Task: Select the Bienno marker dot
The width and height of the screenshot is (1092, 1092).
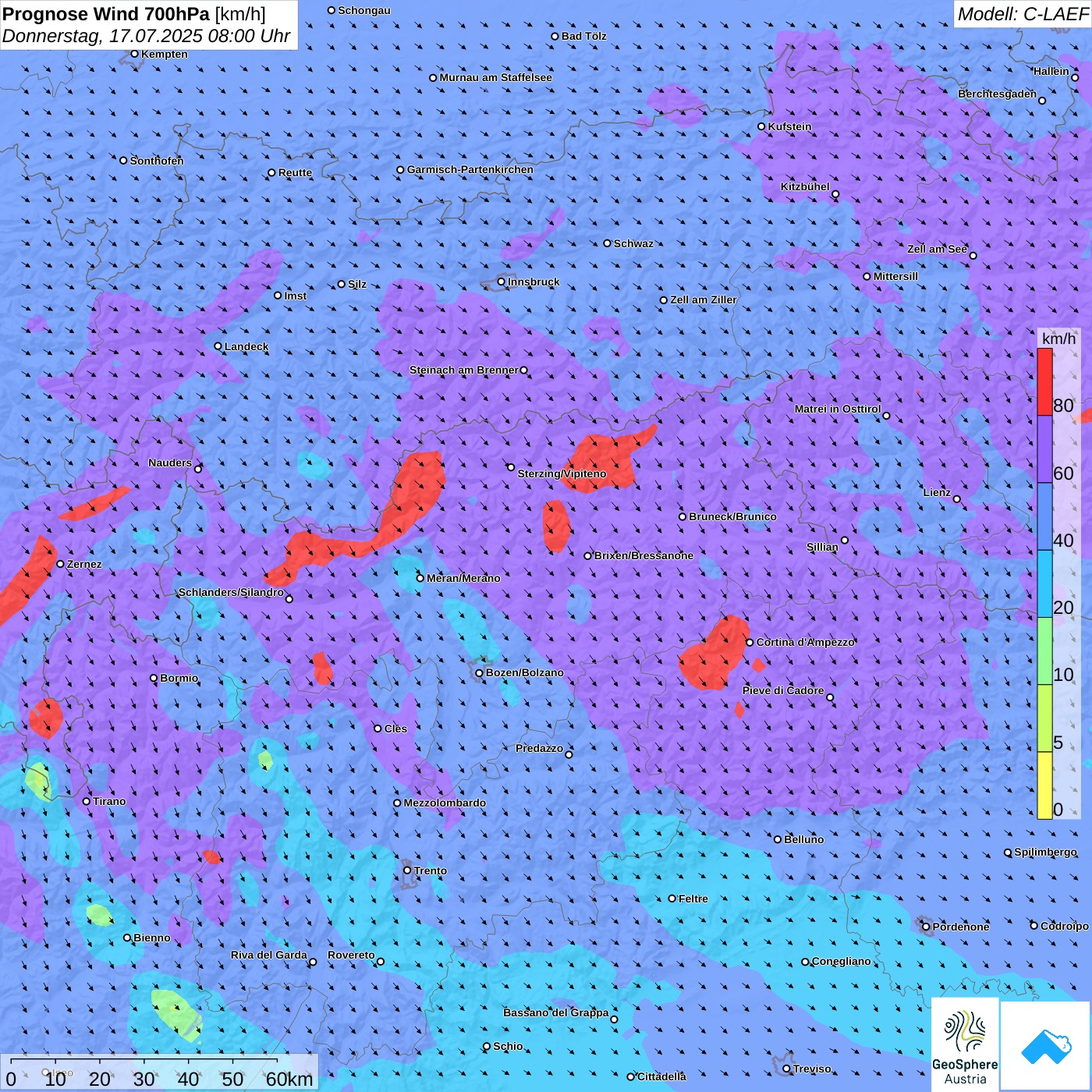Action: [127, 938]
